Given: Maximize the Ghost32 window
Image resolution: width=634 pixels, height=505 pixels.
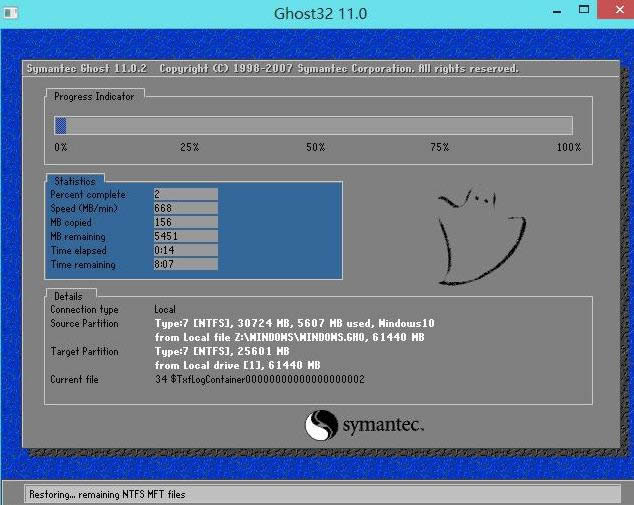Looking at the screenshot, I should pyautogui.click(x=584, y=10).
